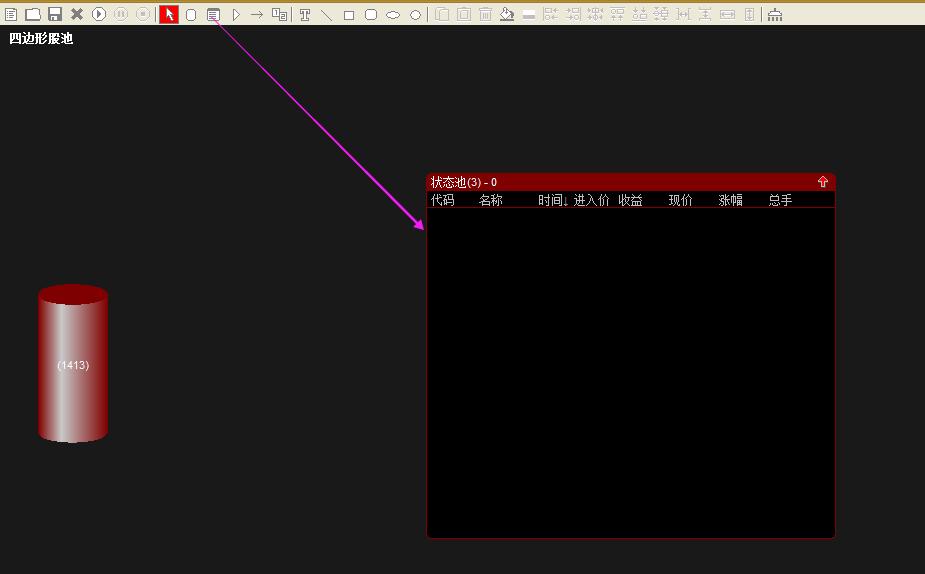Save using the floppy disk icon

[x=55, y=14]
